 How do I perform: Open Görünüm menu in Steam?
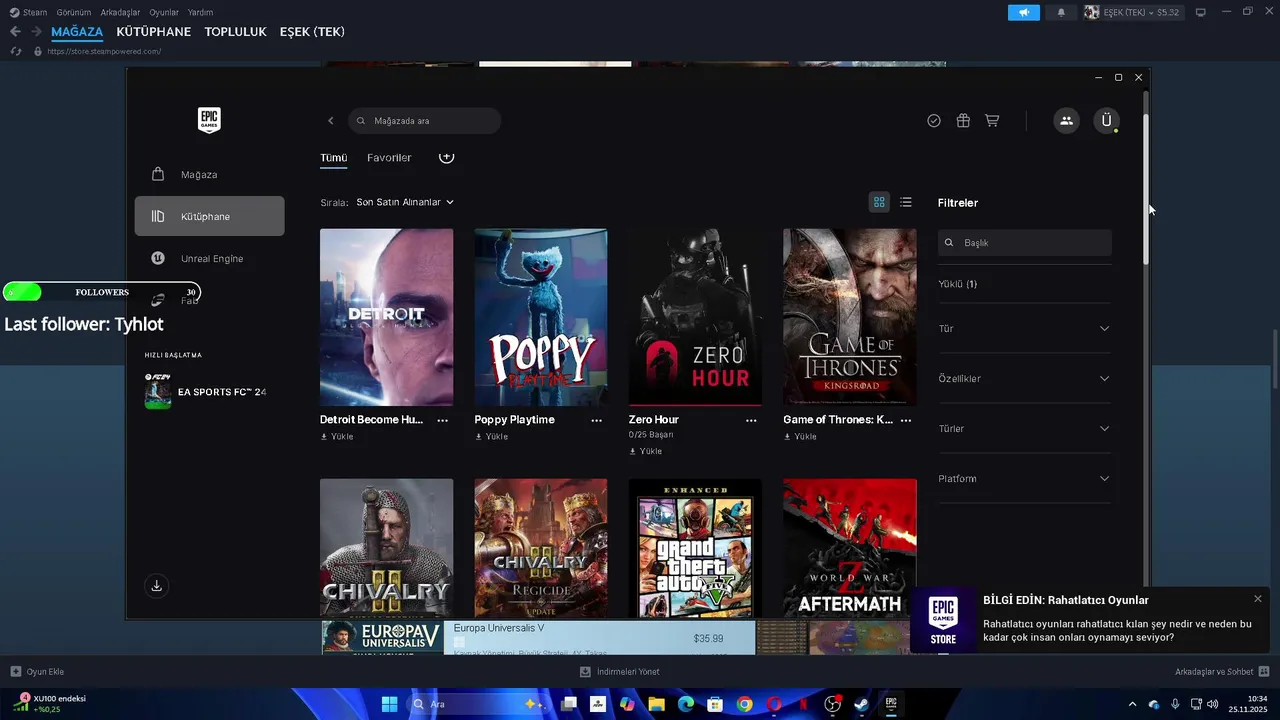click(74, 12)
